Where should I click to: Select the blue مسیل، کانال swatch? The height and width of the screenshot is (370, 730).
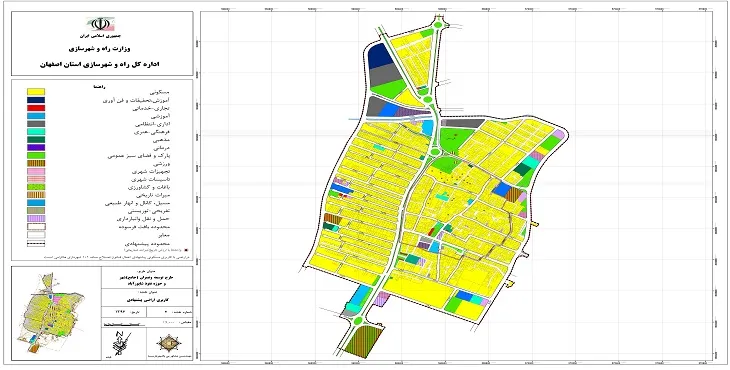tap(36, 202)
